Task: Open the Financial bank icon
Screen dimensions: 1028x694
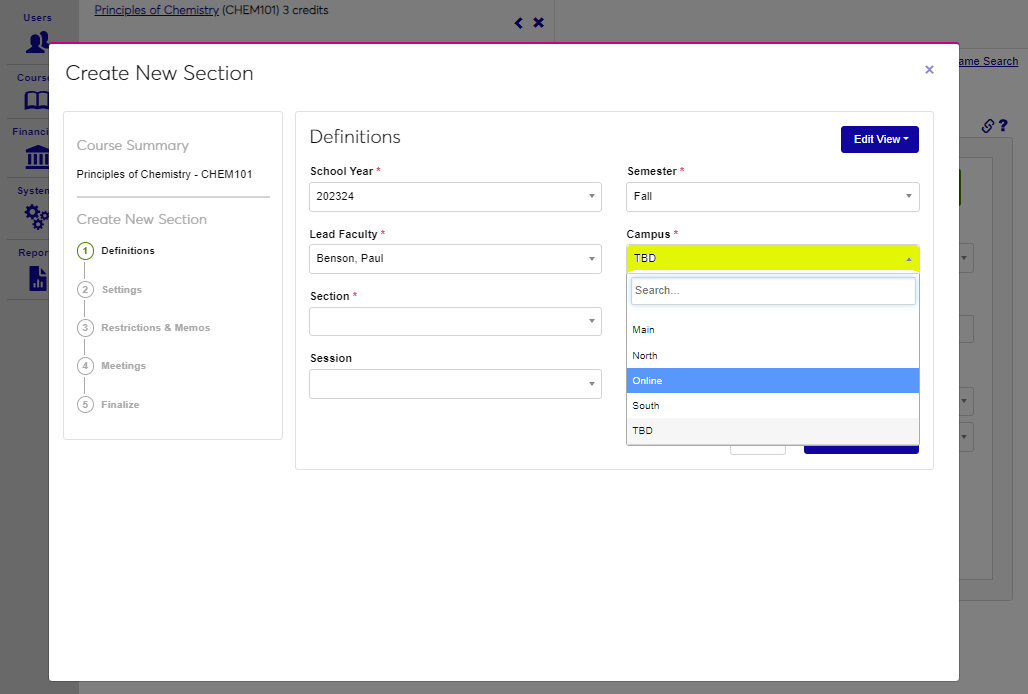Action: (x=37, y=157)
